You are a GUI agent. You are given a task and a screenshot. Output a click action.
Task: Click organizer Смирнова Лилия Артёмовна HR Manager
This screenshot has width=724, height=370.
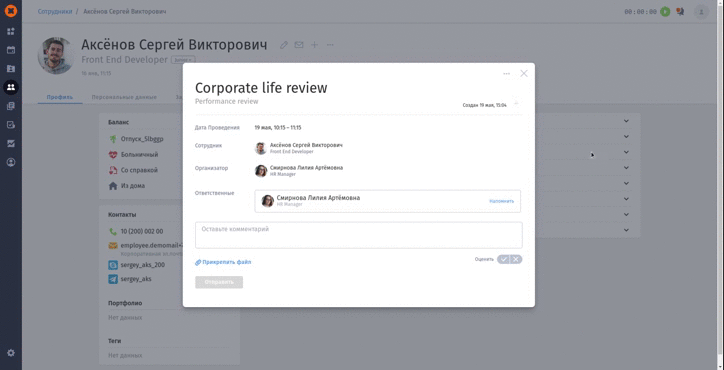(299, 170)
